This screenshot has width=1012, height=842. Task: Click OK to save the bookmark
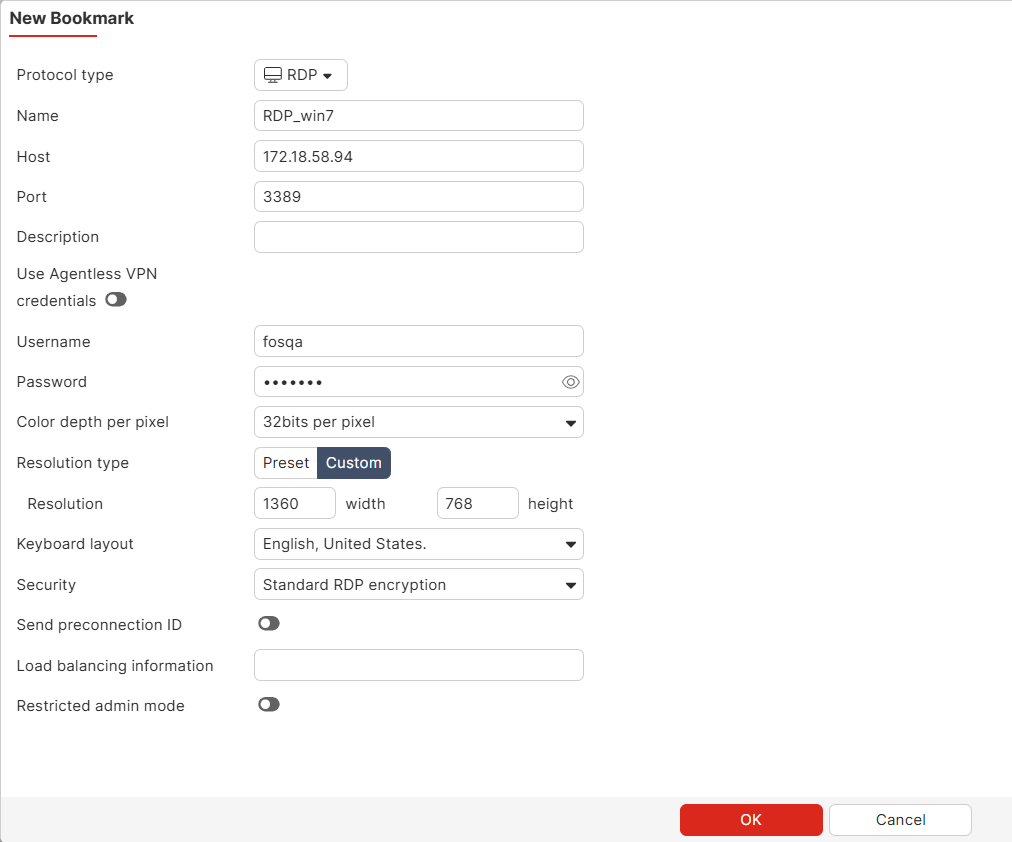point(751,819)
